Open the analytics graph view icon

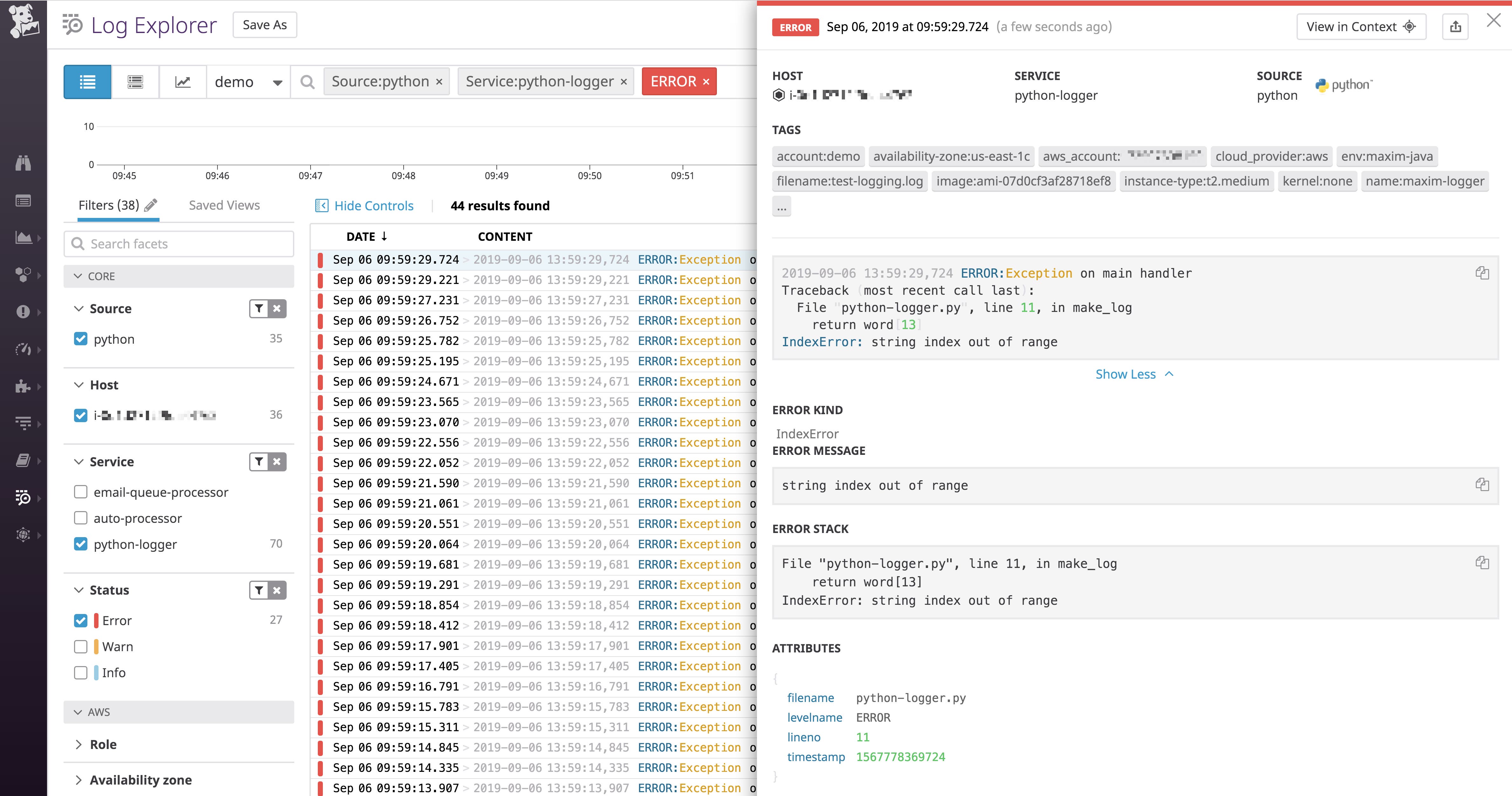point(182,82)
